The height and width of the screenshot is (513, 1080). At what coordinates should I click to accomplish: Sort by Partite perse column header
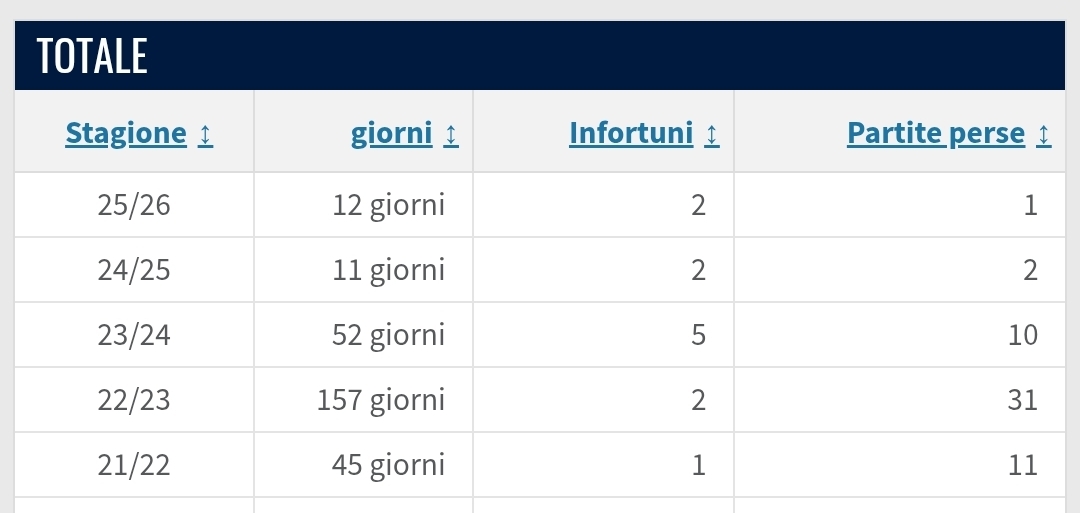[936, 134]
